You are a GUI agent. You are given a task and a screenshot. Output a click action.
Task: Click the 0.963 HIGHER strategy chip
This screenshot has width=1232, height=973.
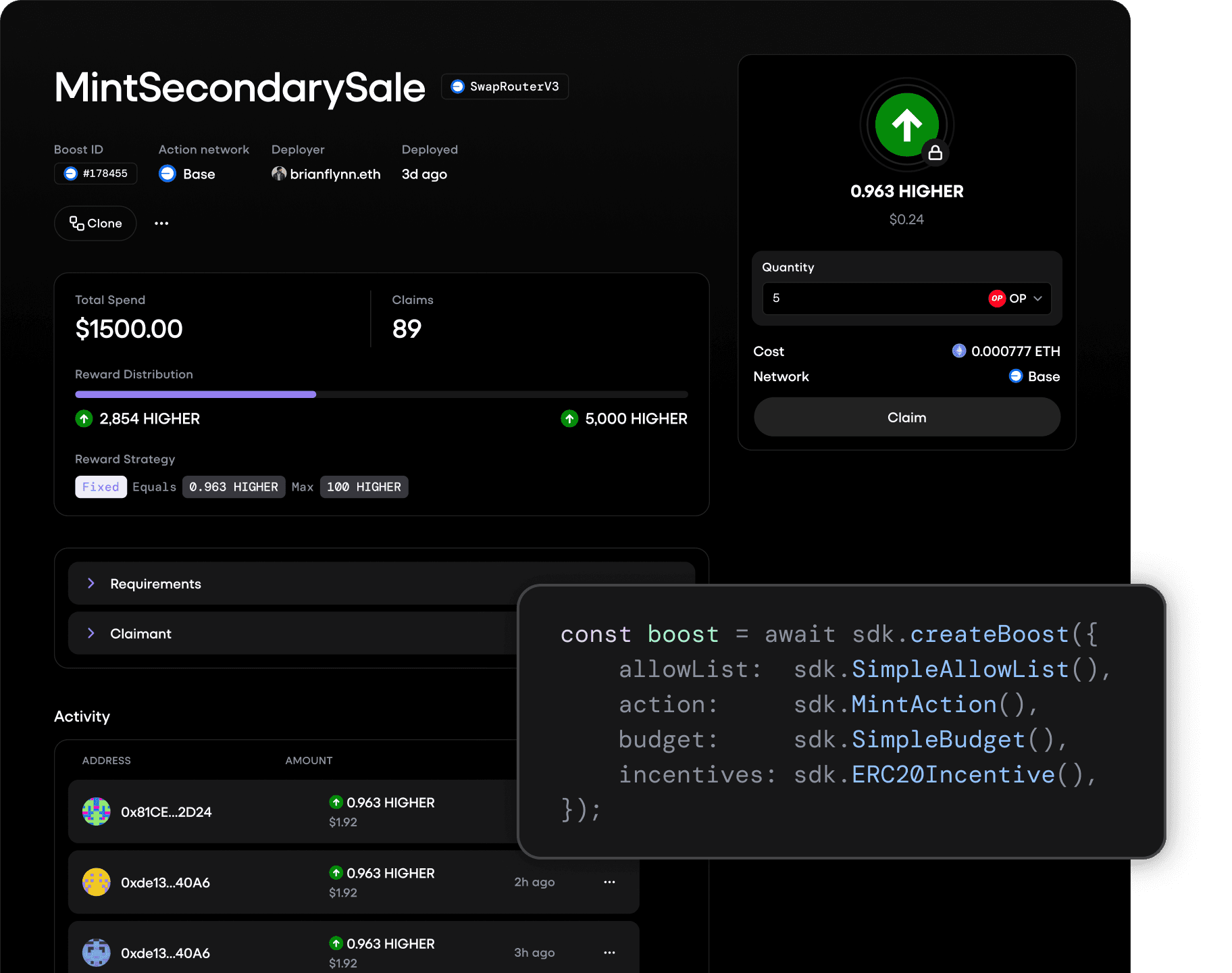coord(234,487)
